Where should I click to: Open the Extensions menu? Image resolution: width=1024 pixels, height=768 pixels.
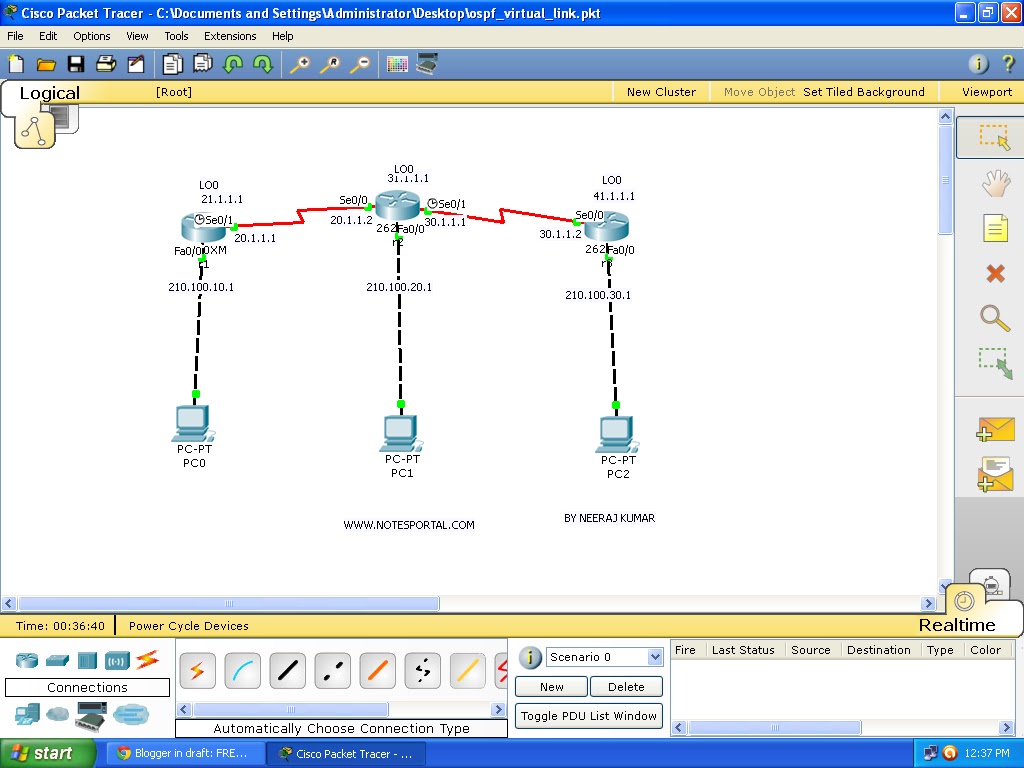click(230, 36)
